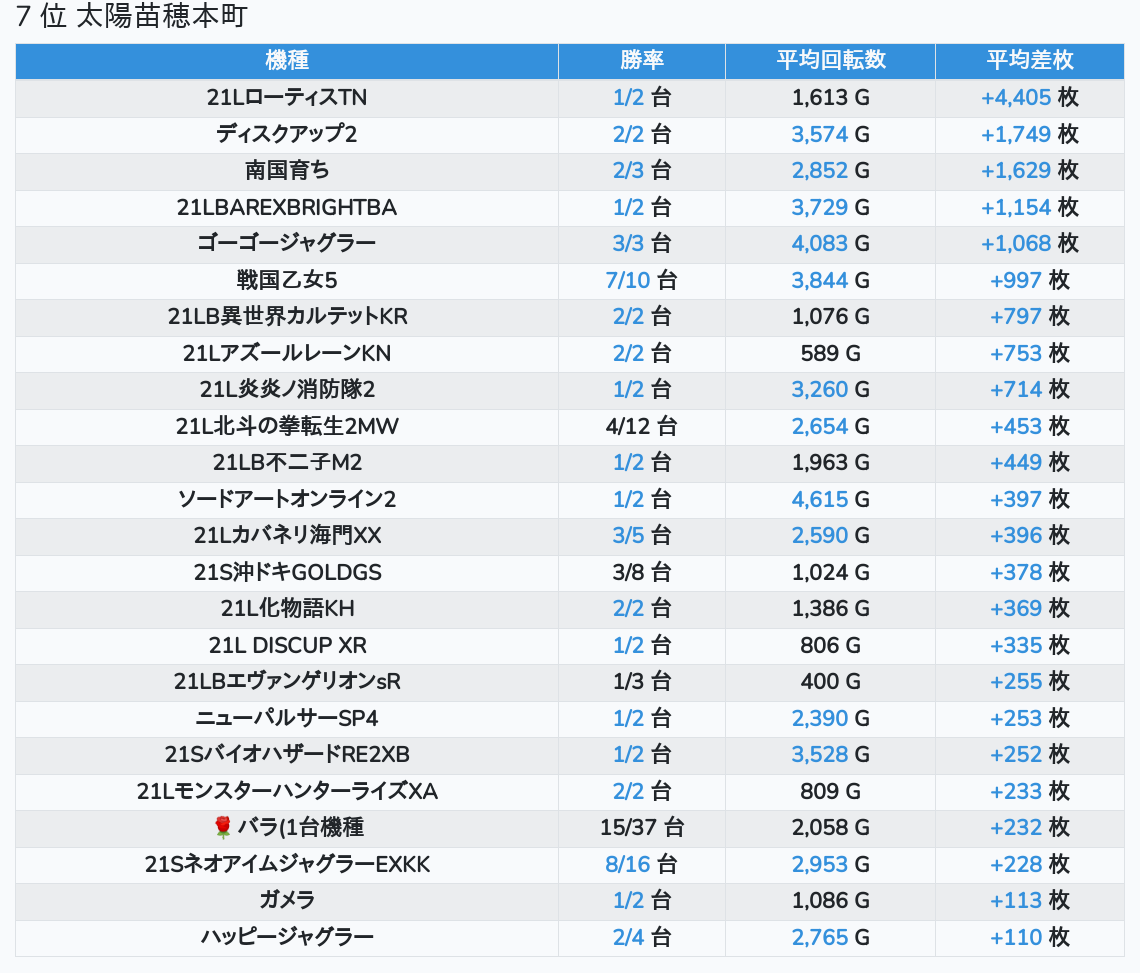Click the 8/16 台 win rate value
The image size is (1140, 973).
[x=641, y=865]
